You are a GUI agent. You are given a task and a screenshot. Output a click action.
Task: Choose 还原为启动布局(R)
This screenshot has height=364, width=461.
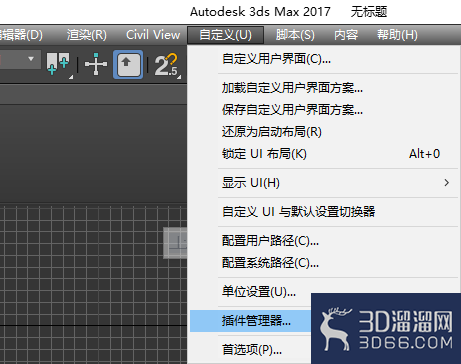323,132
